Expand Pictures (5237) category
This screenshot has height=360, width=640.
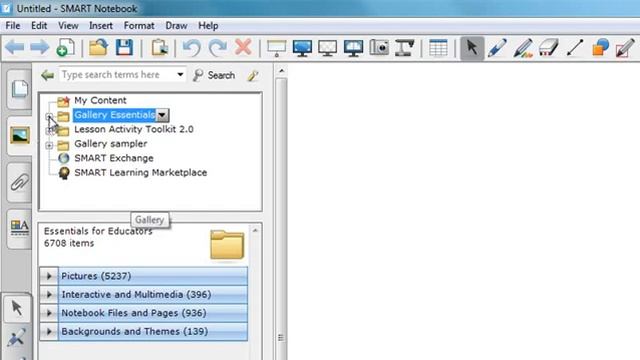pyautogui.click(x=49, y=276)
